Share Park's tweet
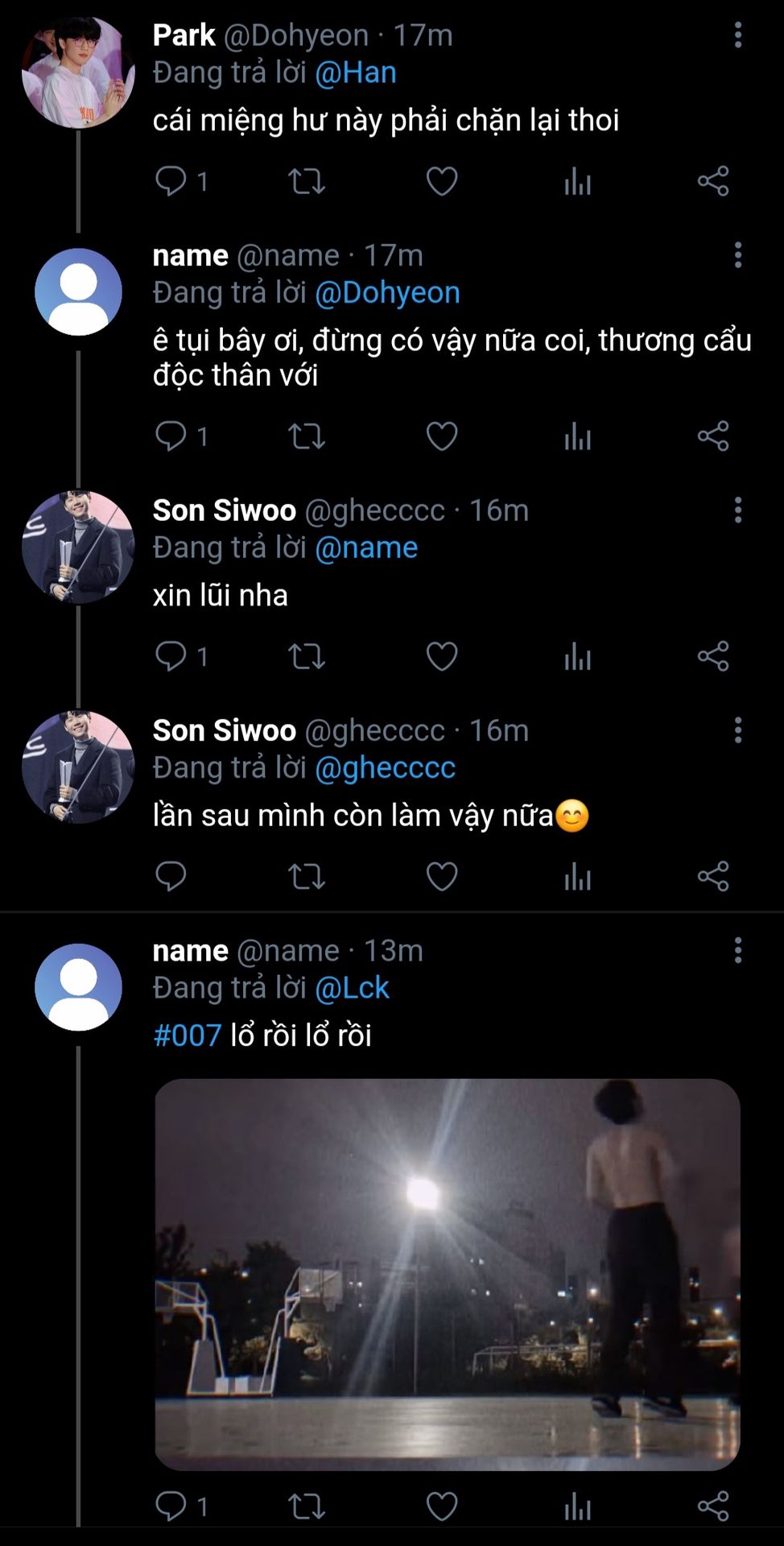Viewport: 784px width, 1546px height. [713, 181]
